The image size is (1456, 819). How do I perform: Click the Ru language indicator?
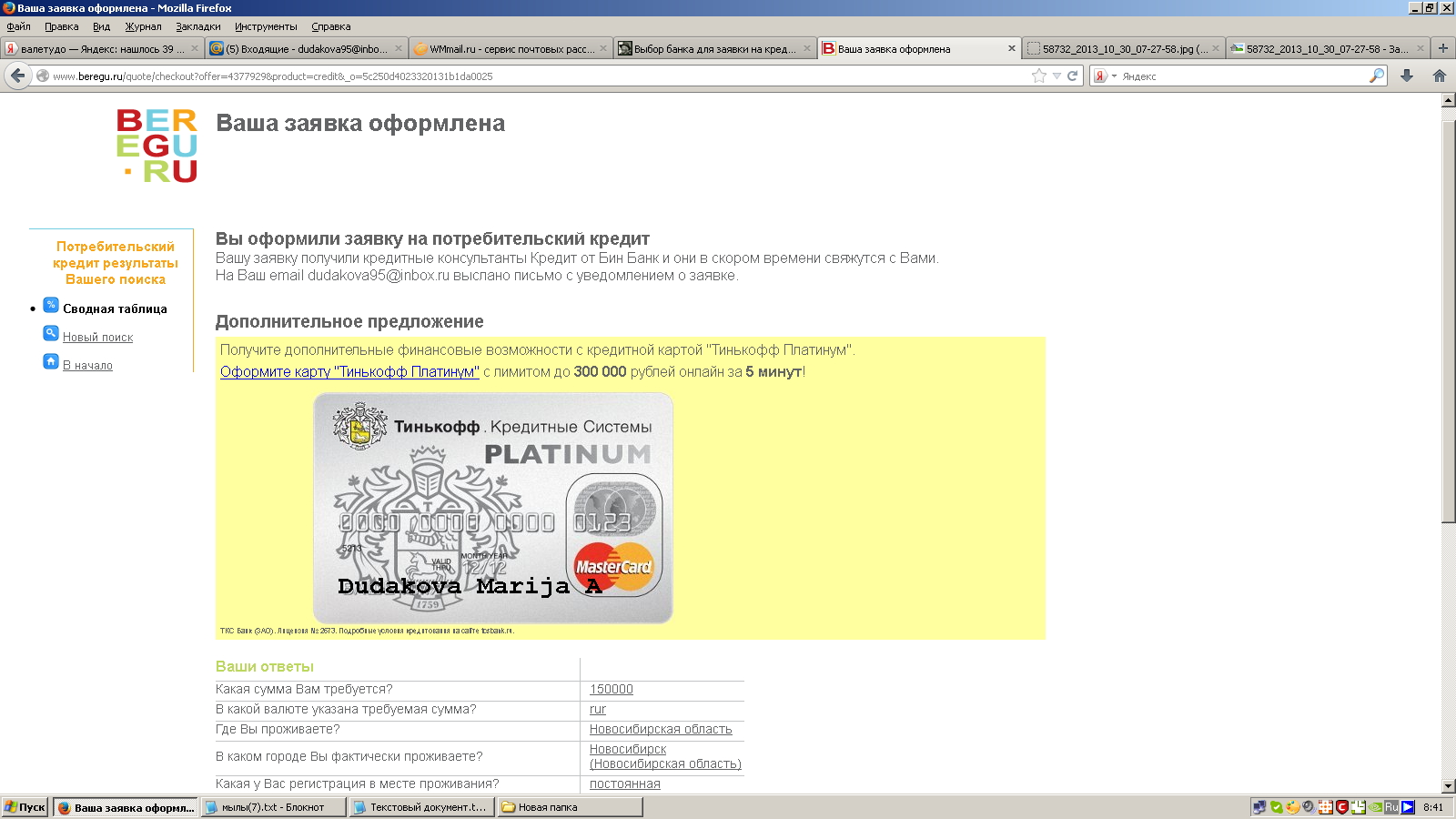1391,807
